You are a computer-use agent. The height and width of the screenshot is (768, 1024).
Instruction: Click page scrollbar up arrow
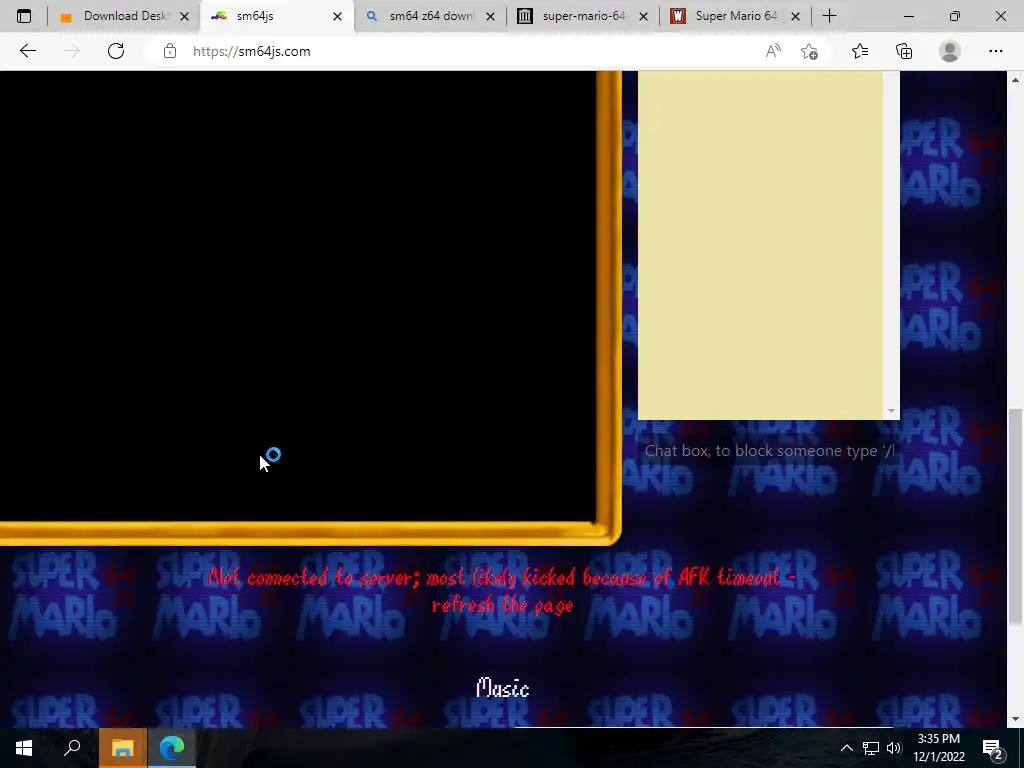1015,80
